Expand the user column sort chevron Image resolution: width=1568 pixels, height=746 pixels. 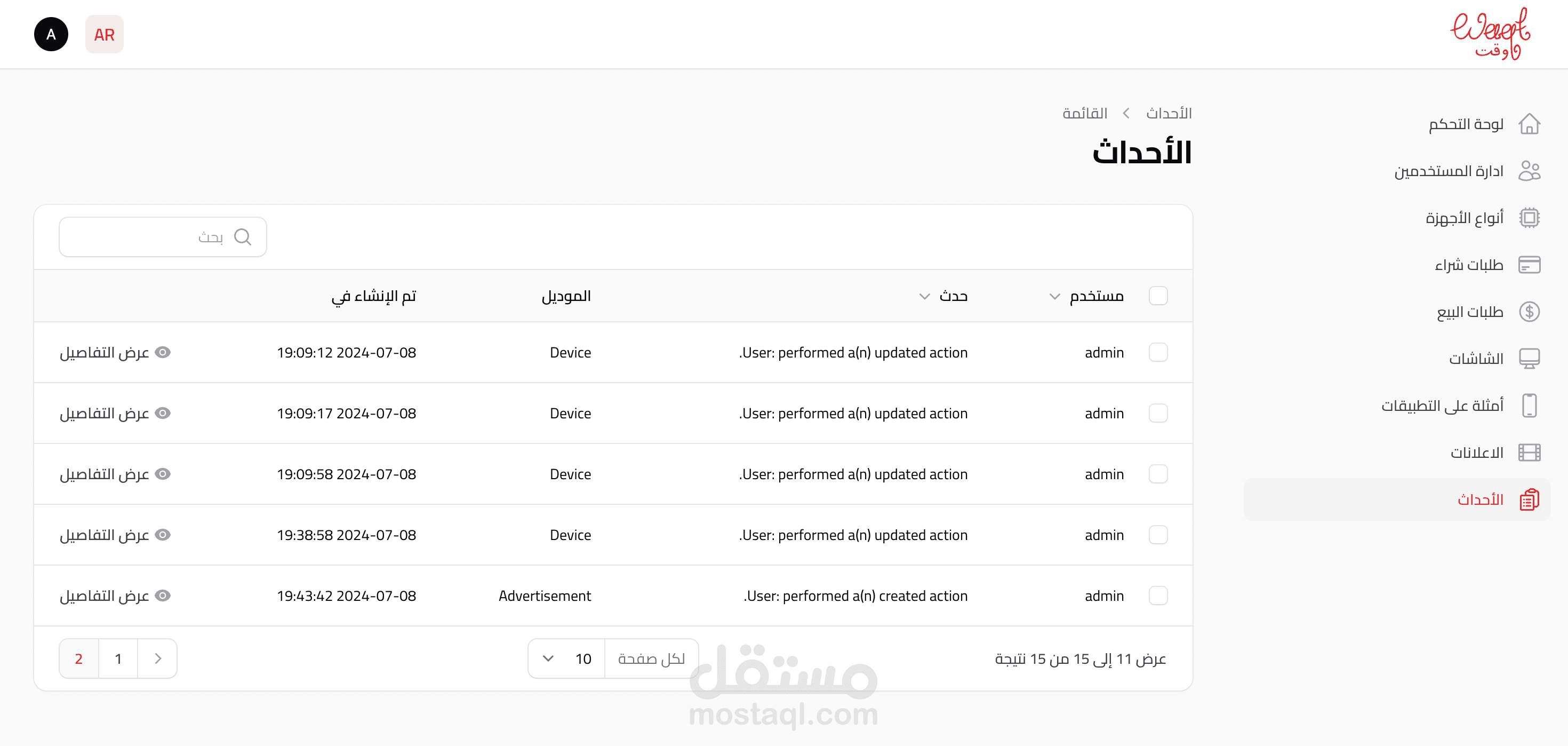pos(1054,297)
